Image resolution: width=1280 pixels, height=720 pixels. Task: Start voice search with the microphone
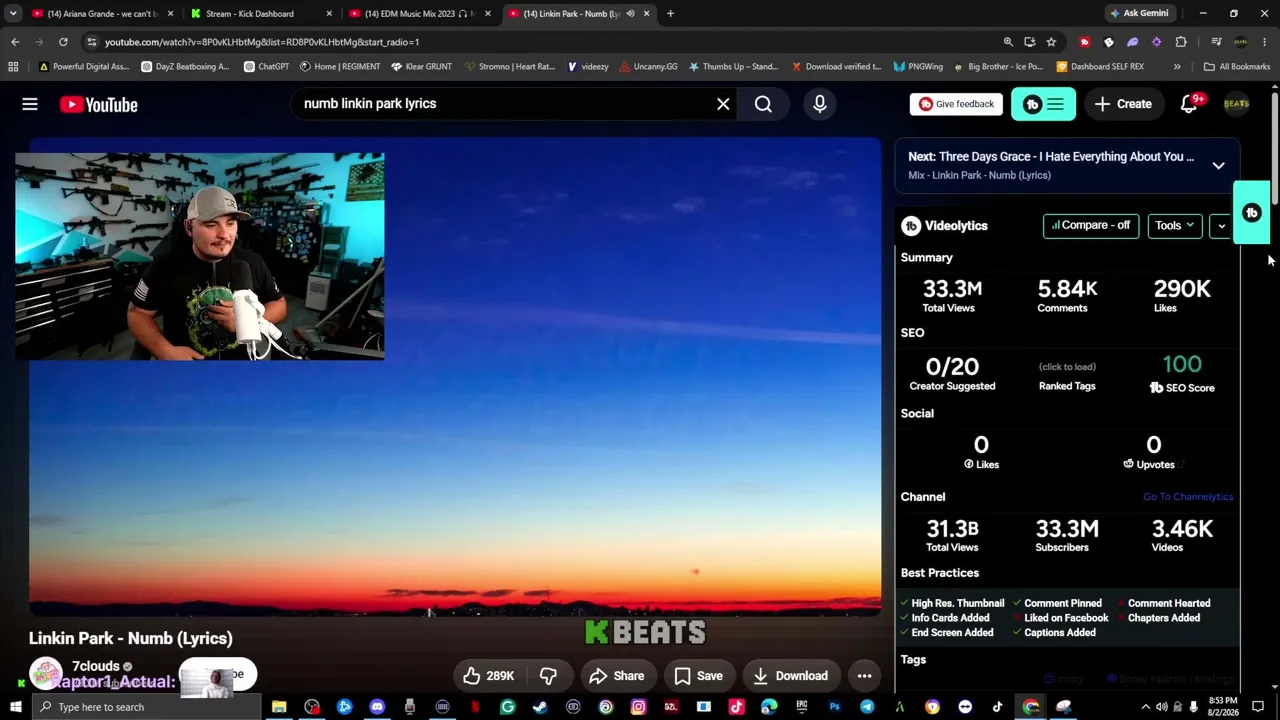(x=820, y=104)
